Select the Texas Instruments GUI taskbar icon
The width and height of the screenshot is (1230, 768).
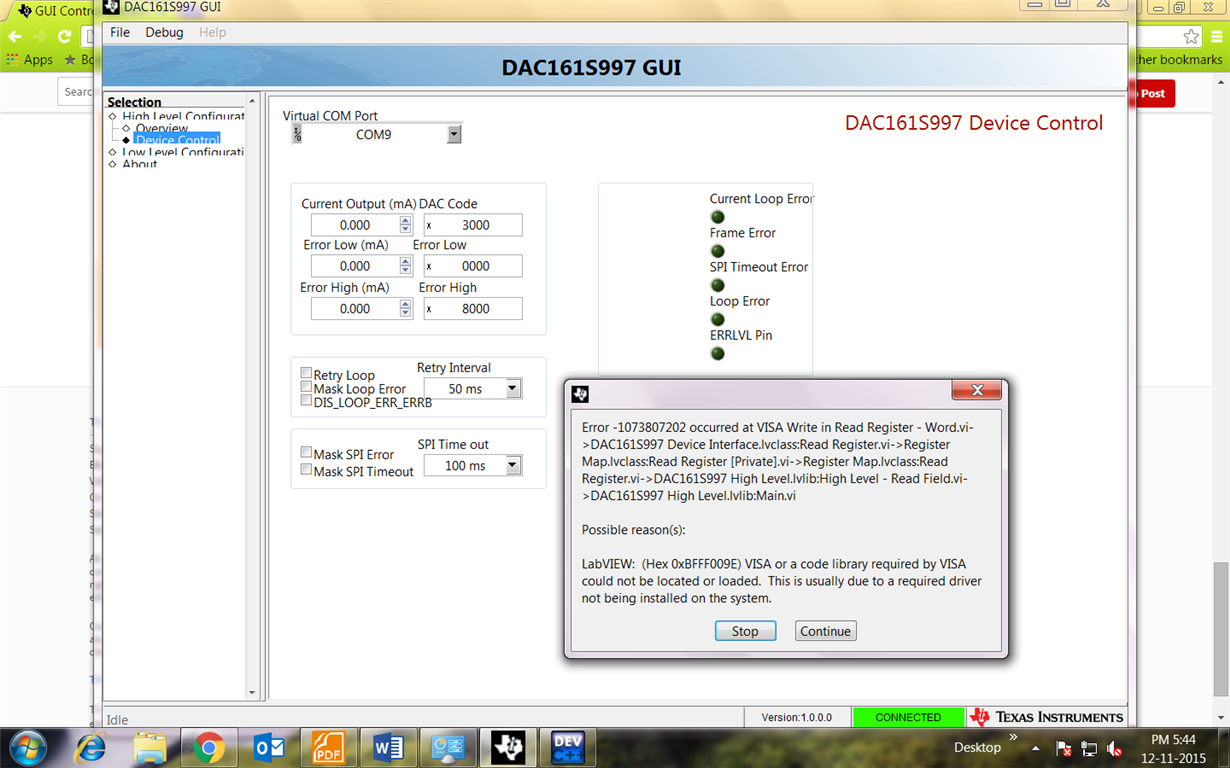pos(508,747)
